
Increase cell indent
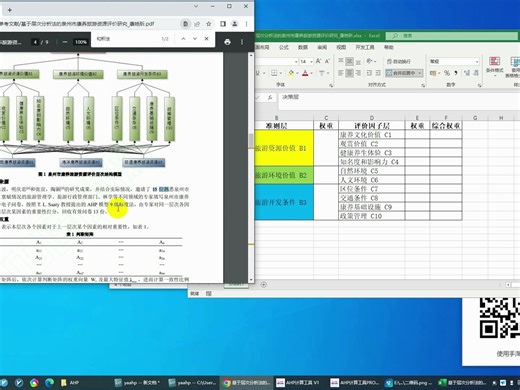378,73
